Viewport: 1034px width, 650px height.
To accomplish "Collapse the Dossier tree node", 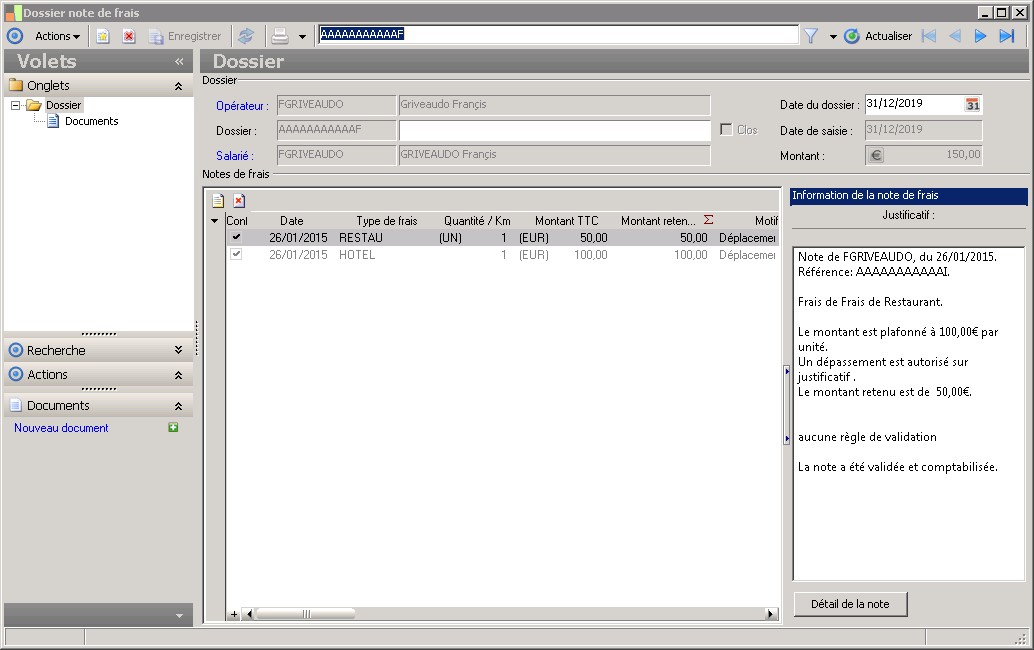I will (x=15, y=105).
